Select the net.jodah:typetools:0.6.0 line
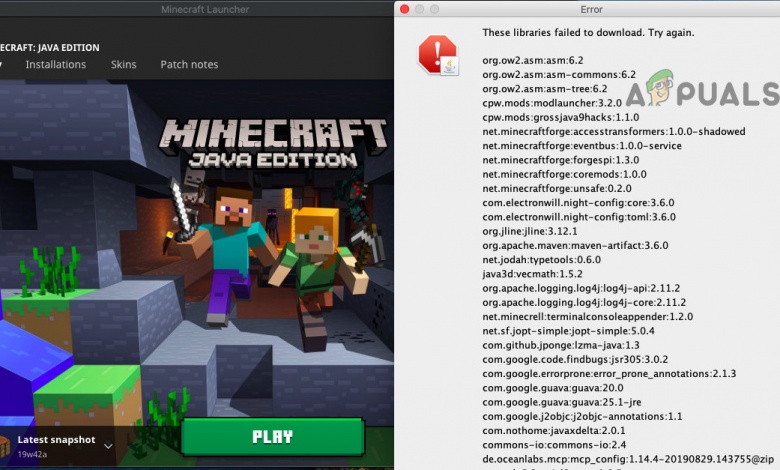 tap(541, 260)
